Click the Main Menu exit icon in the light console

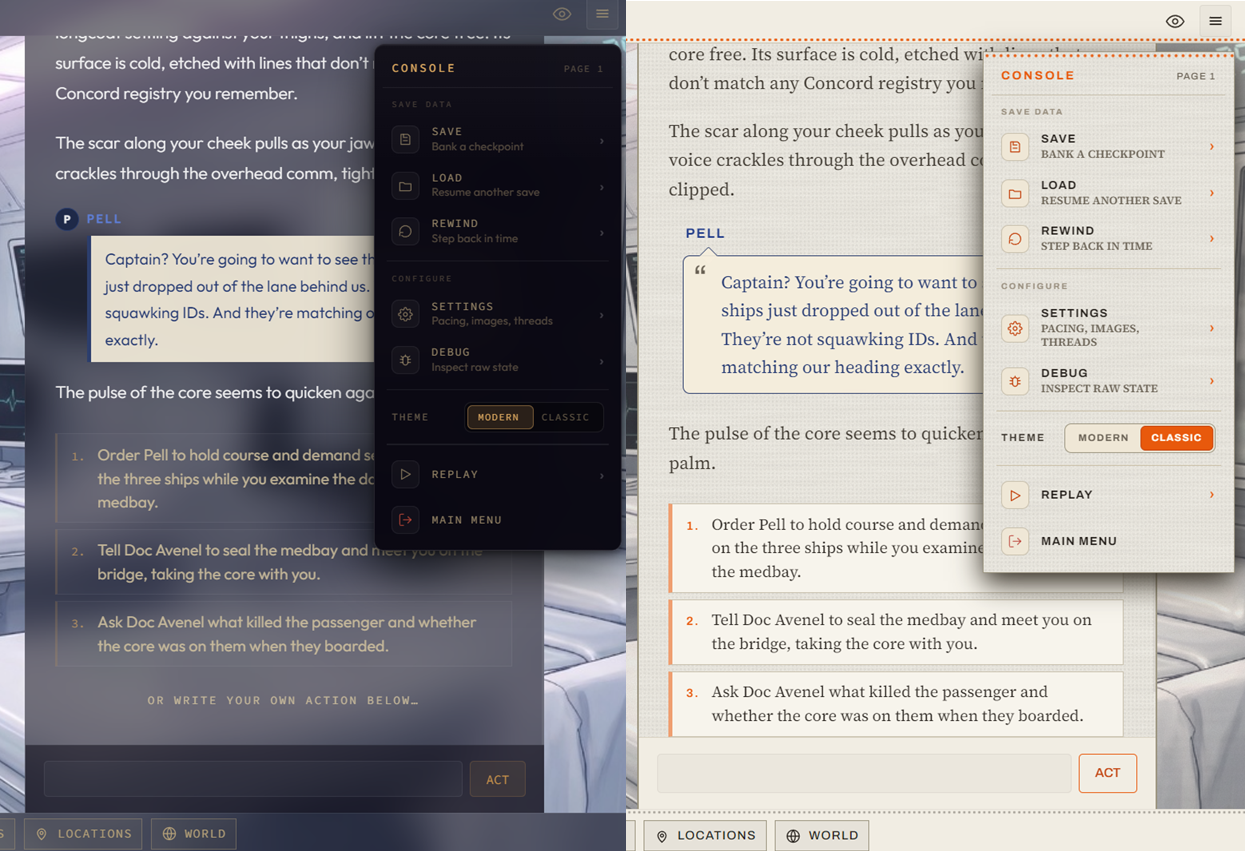point(1015,541)
